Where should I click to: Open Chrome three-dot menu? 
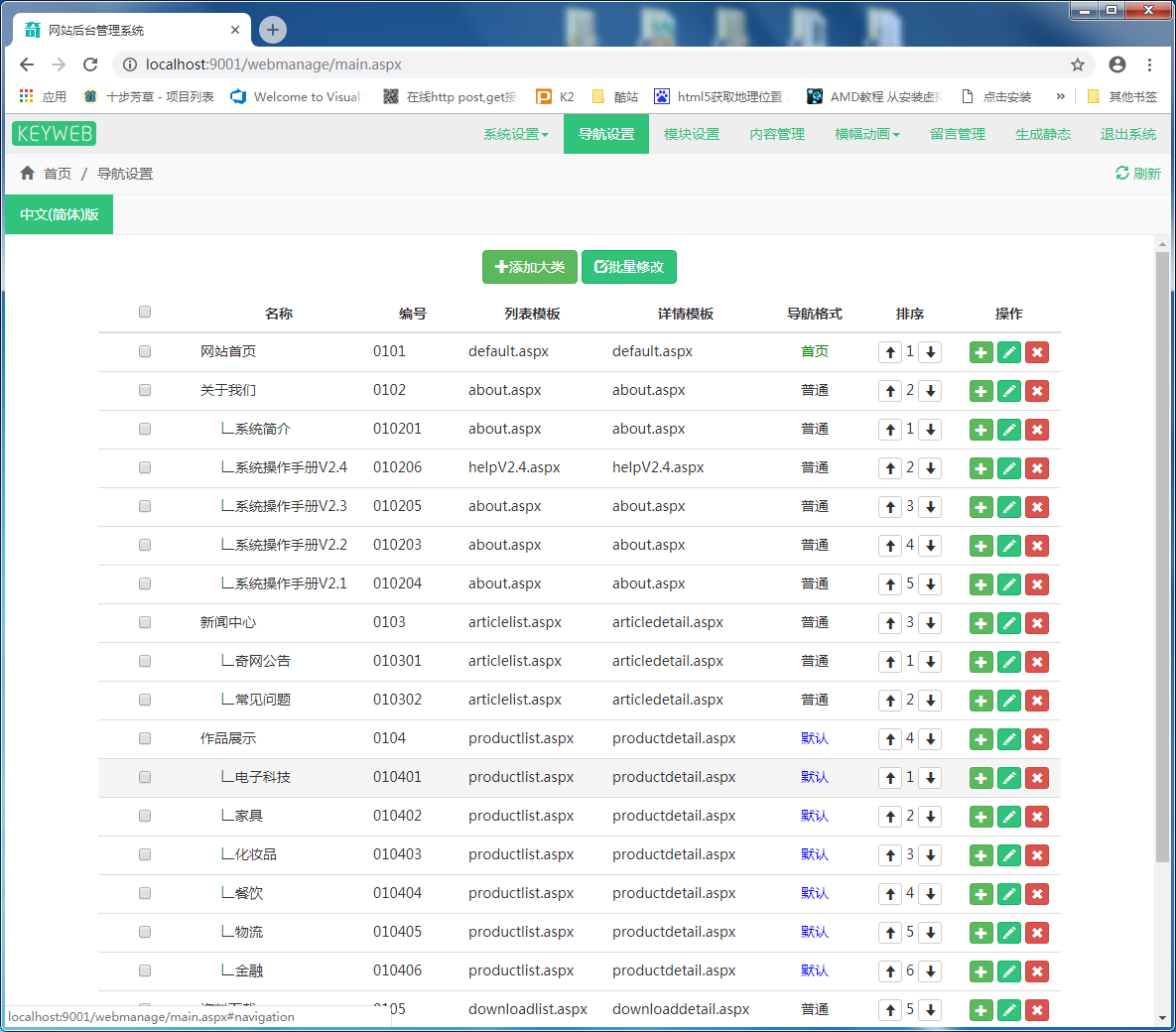click(1150, 64)
